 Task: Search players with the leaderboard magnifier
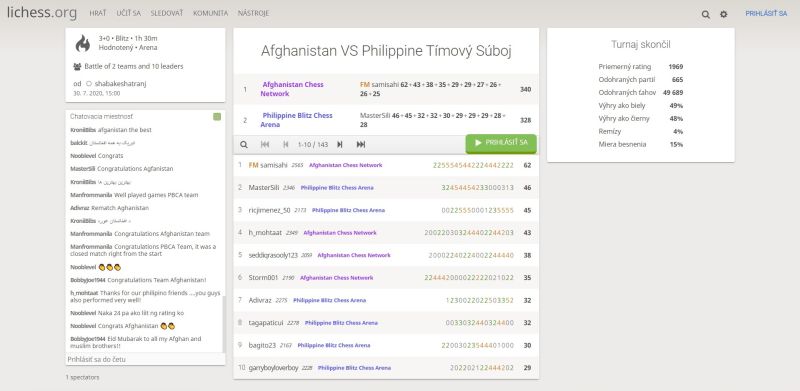[x=244, y=144]
